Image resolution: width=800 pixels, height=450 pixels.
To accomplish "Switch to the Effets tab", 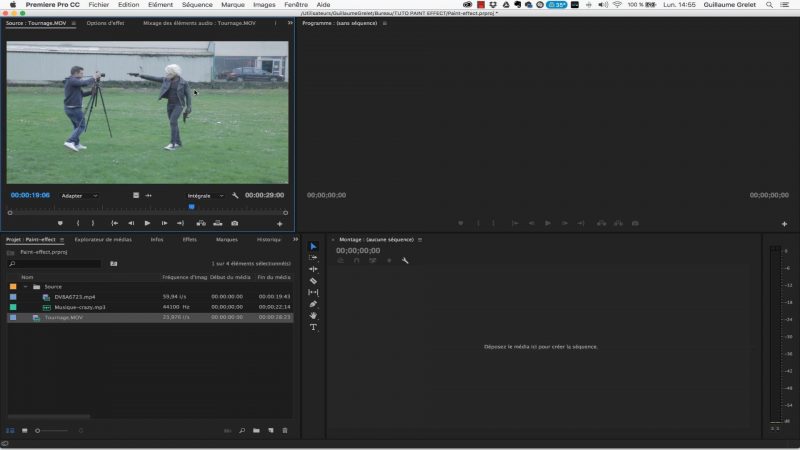I will click(x=190, y=240).
